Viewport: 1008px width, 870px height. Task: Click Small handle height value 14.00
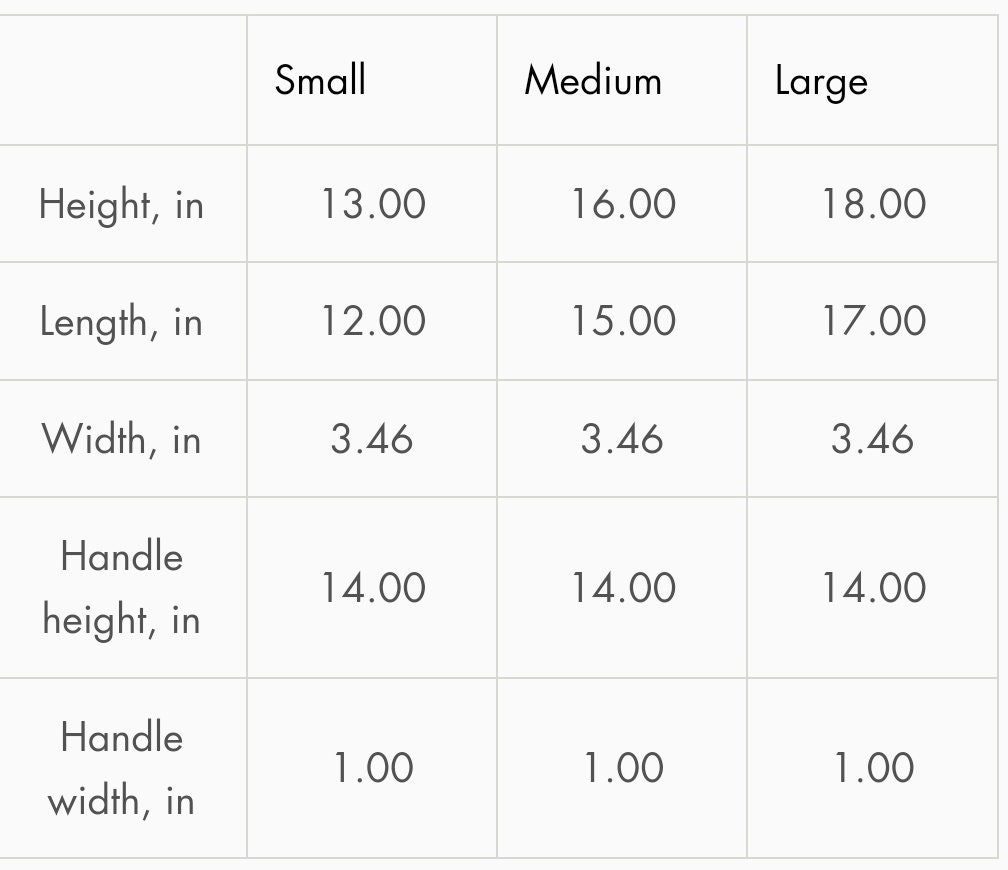click(373, 588)
